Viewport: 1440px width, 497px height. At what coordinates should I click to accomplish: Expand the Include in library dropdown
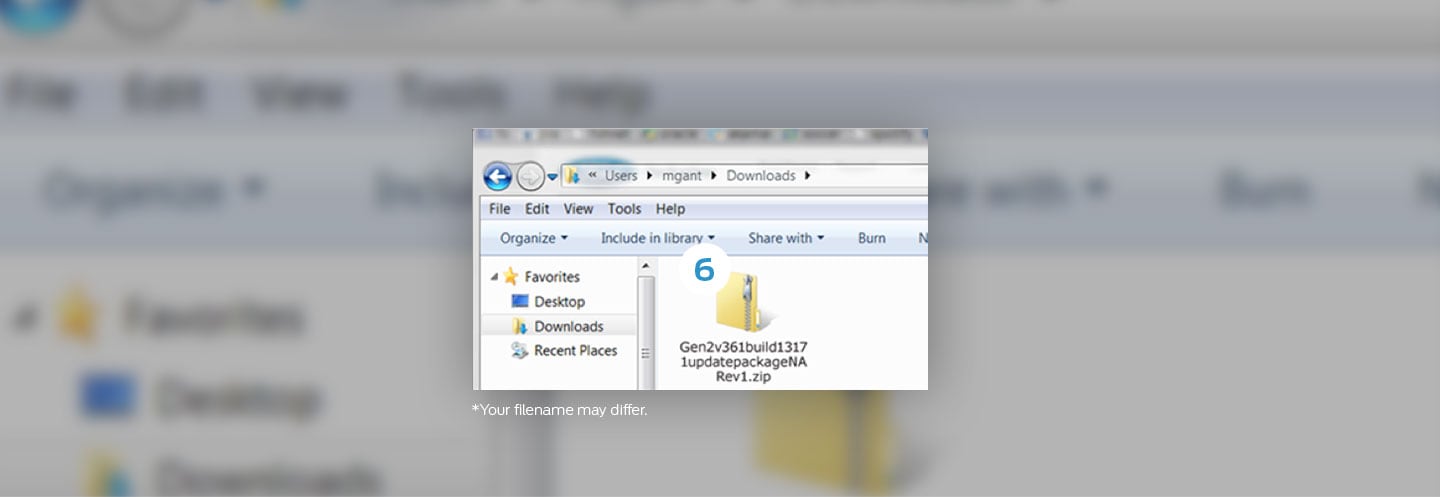coord(657,238)
